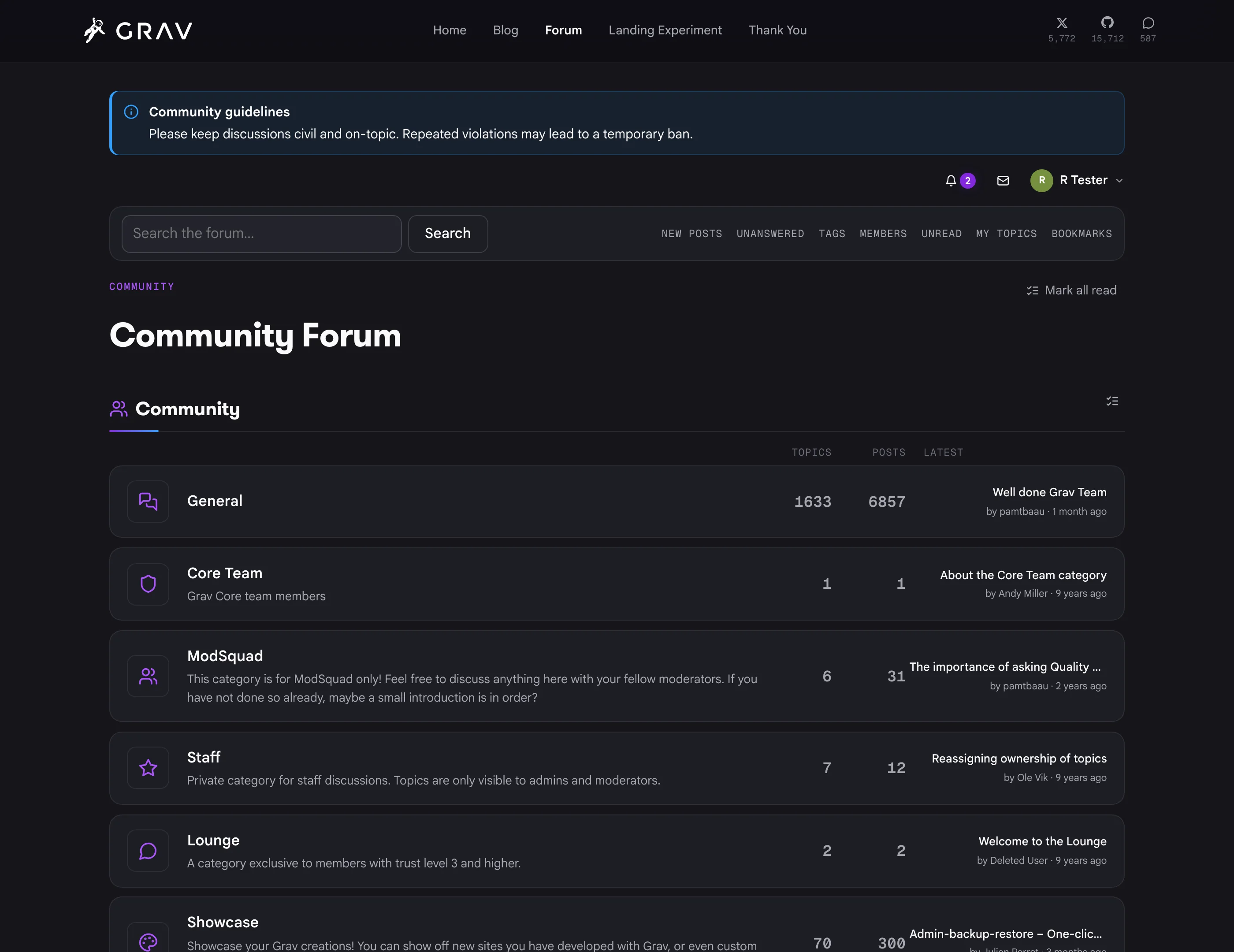This screenshot has width=1234, height=952.
Task: Click the R Tester avatar circle
Action: point(1041,180)
